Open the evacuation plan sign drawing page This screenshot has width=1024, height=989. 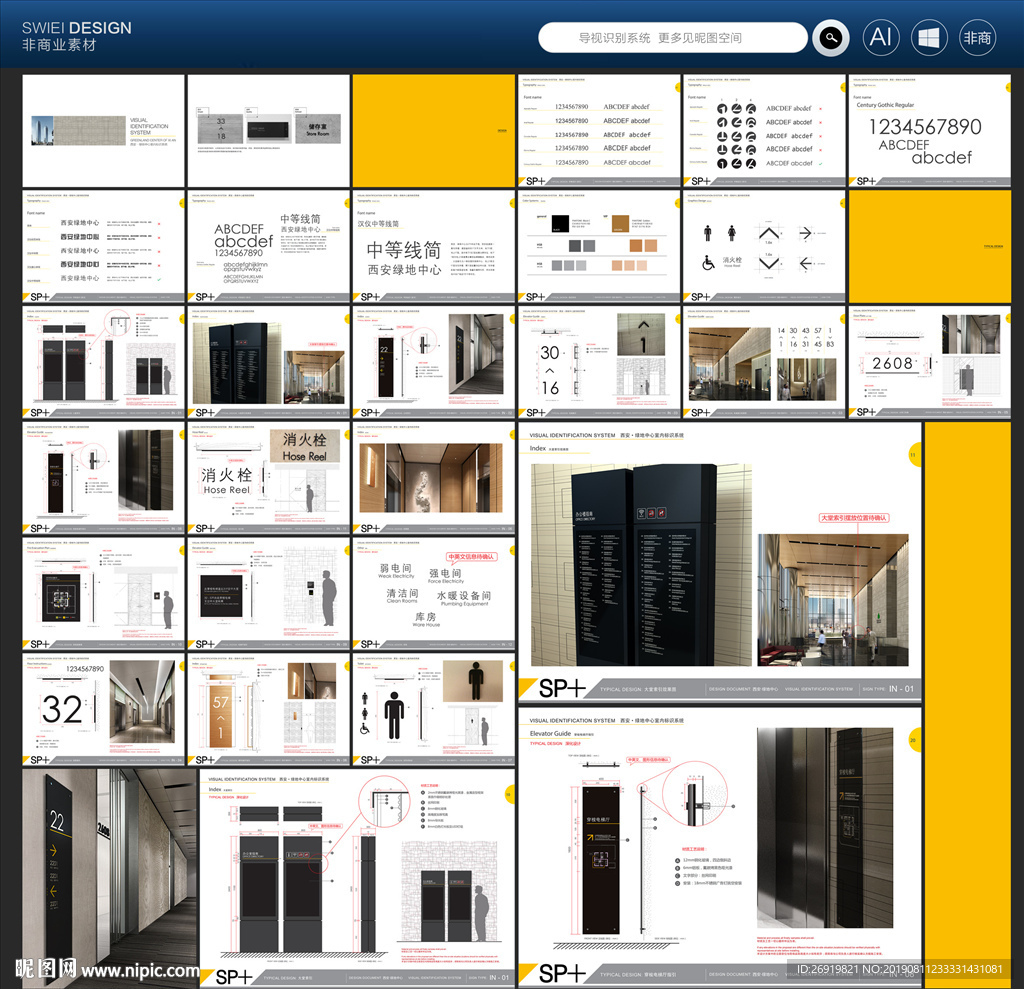103,593
